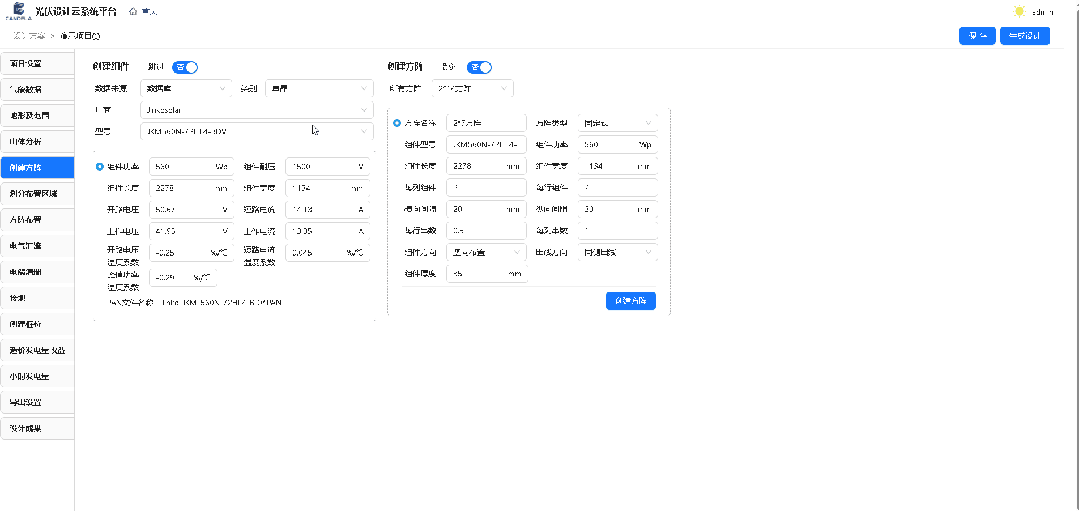Open the 划分布置区域 sidebar item

point(37,194)
